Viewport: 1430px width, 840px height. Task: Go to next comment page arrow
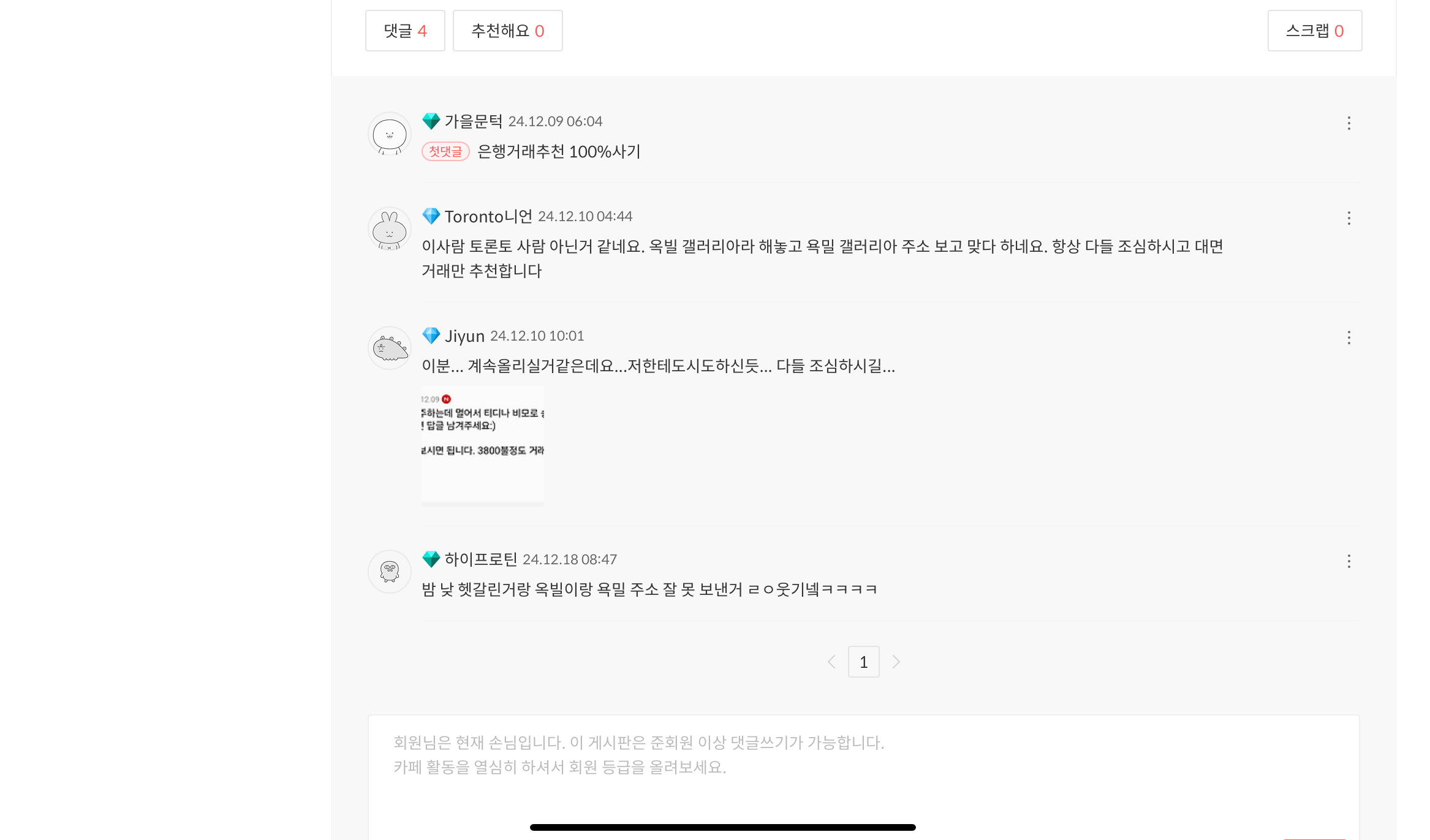click(x=896, y=662)
